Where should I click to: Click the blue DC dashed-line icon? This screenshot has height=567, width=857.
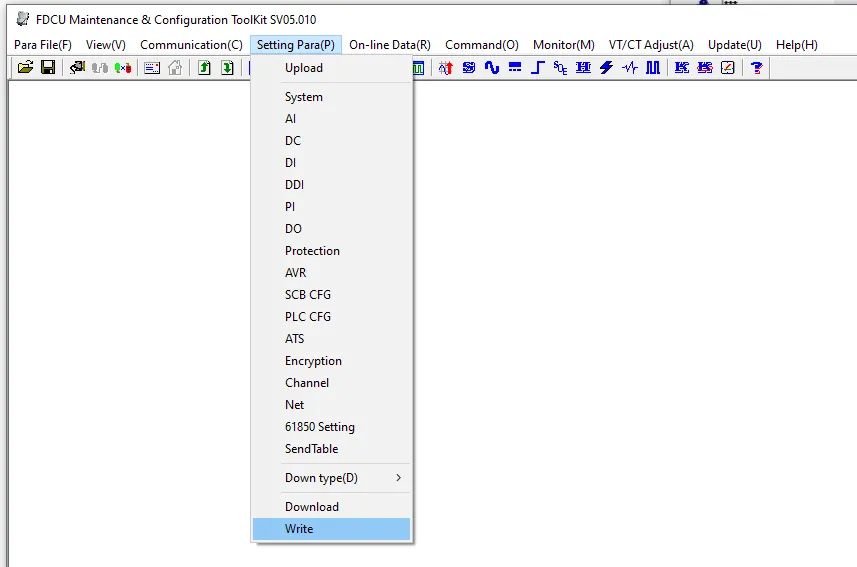[x=515, y=68]
